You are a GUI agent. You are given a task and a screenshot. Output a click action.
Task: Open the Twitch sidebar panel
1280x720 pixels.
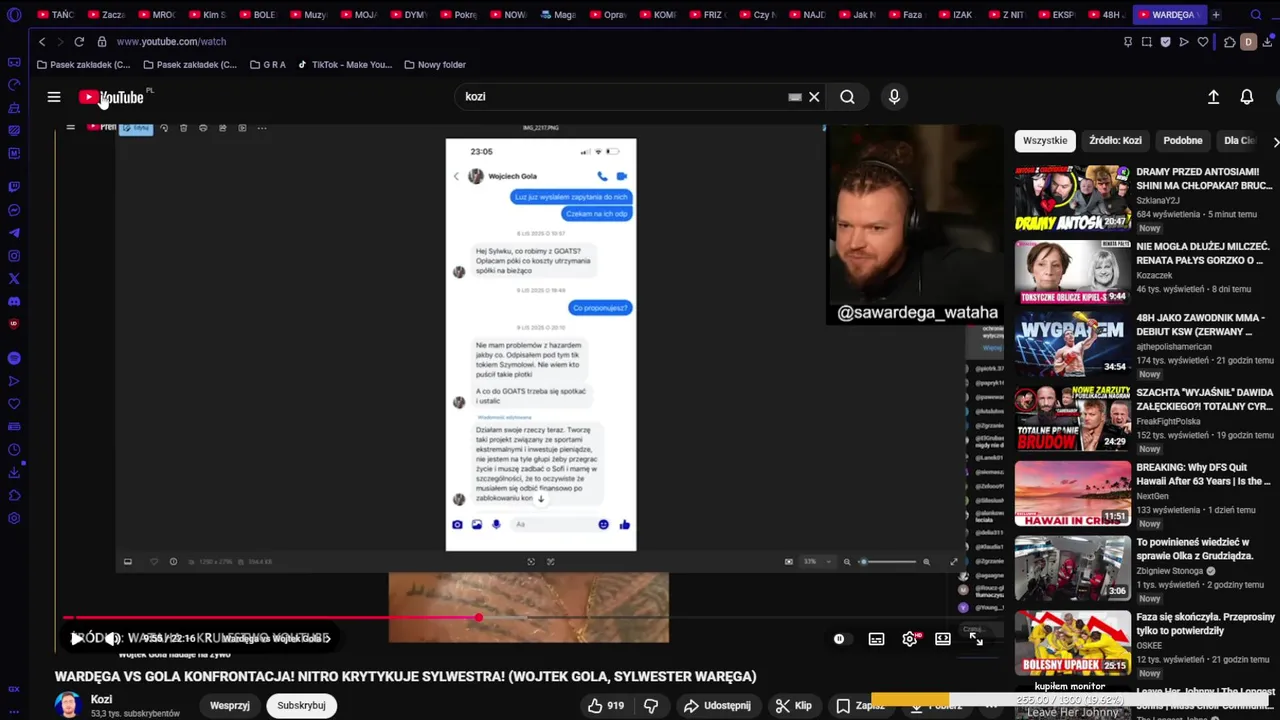tap(14, 187)
